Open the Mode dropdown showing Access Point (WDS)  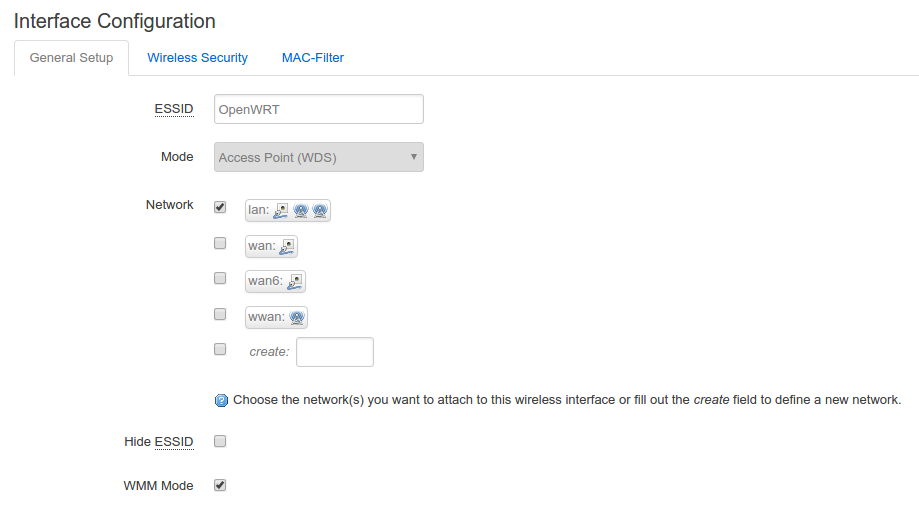319,157
